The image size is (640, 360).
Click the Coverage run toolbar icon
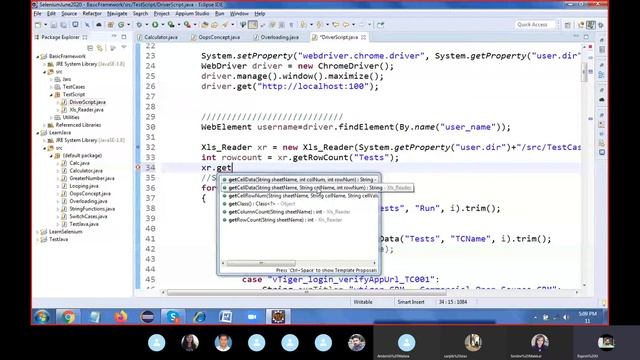pyautogui.click(x=171, y=25)
